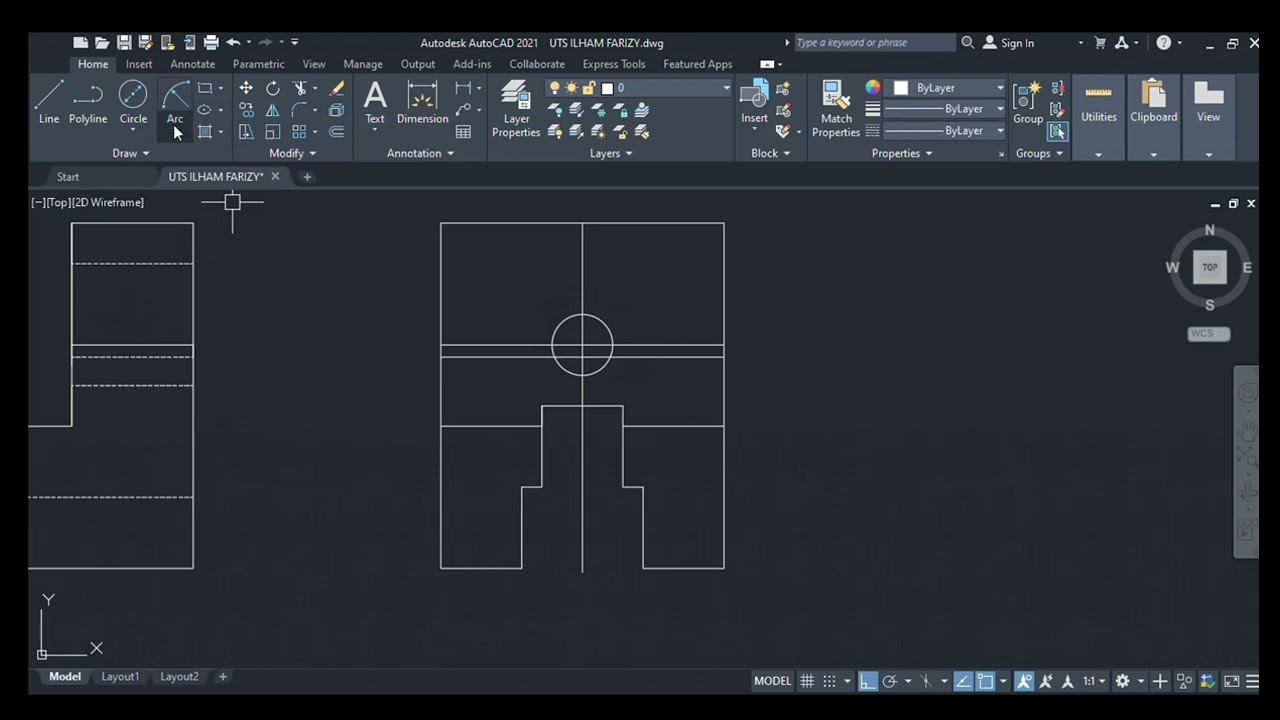Screen dimensions: 1280x720
Task: Pick the Move tool in Modify panel
Action: coord(246,88)
